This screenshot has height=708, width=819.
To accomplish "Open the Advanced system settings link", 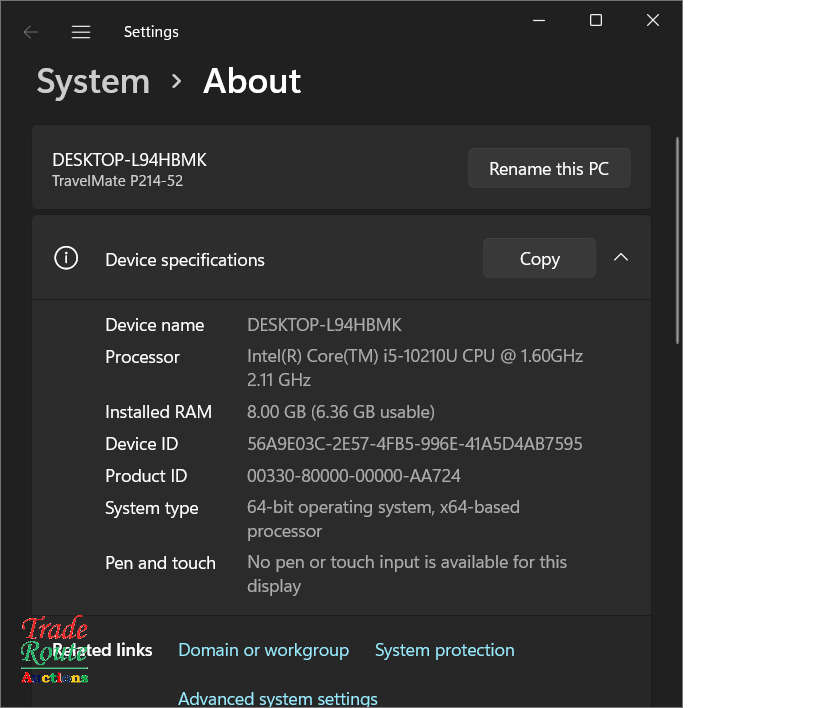I will [x=277, y=698].
